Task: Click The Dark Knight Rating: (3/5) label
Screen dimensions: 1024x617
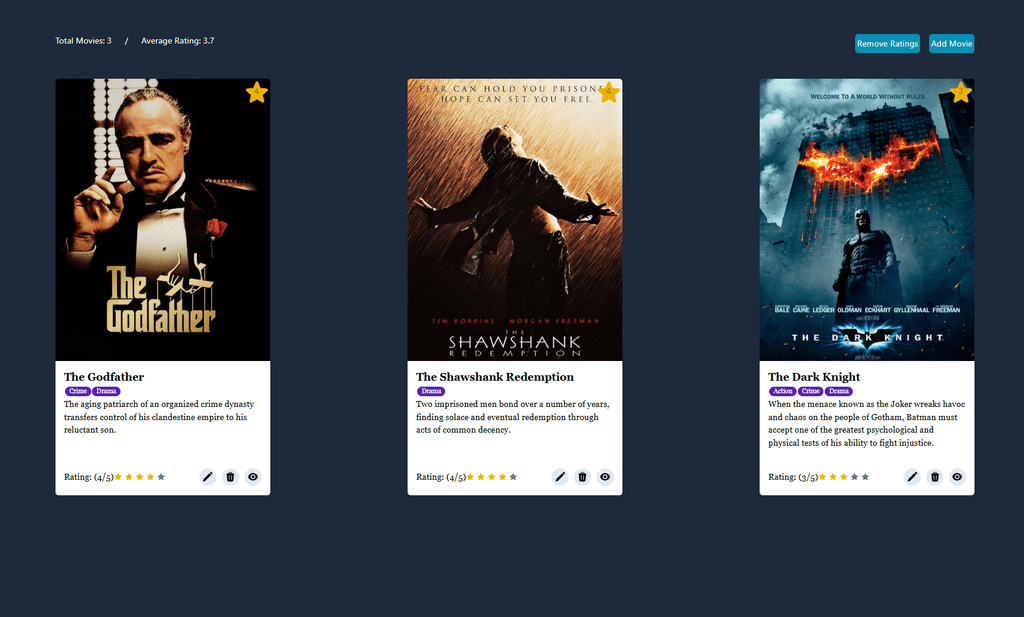Action: (x=793, y=477)
